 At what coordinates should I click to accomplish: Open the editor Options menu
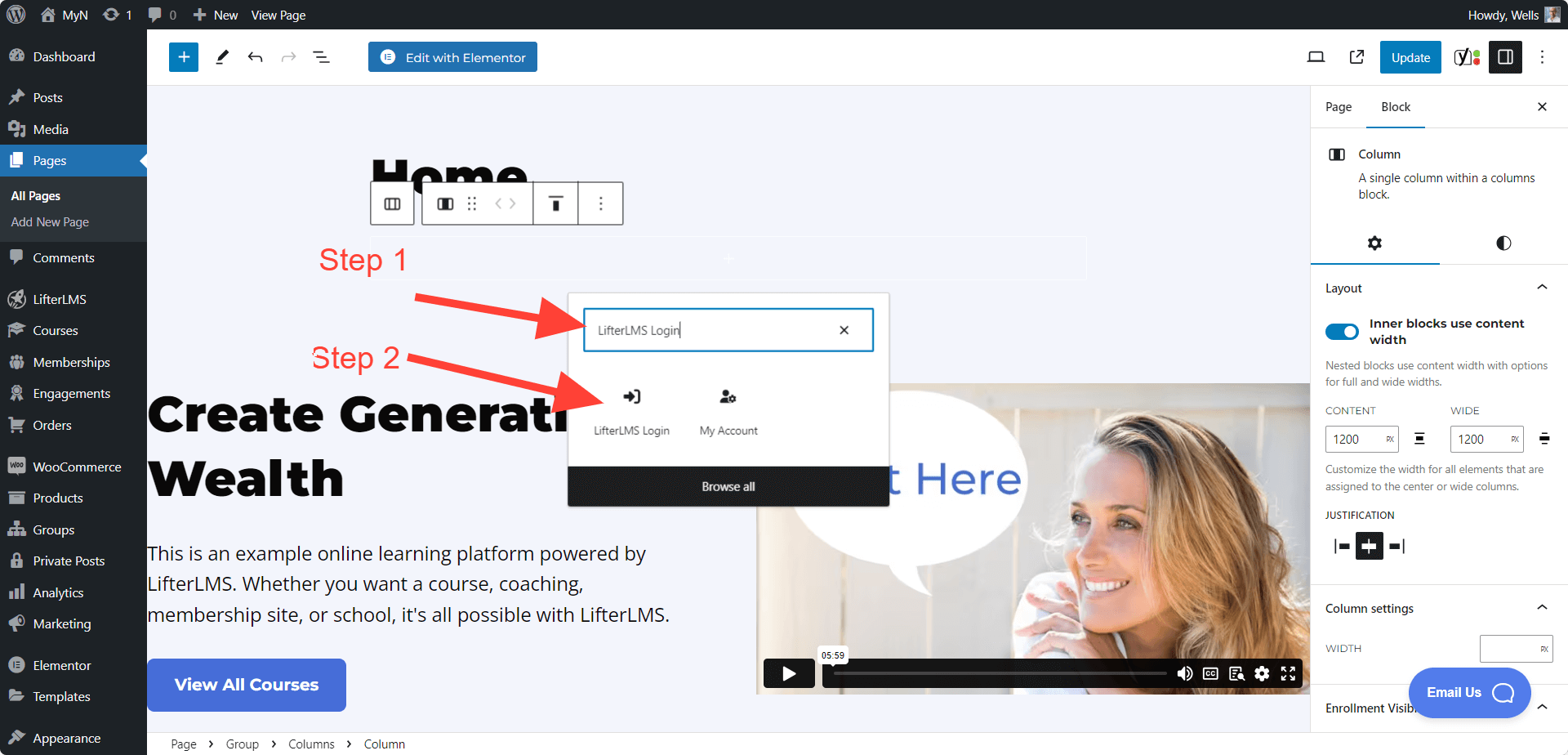(1542, 57)
